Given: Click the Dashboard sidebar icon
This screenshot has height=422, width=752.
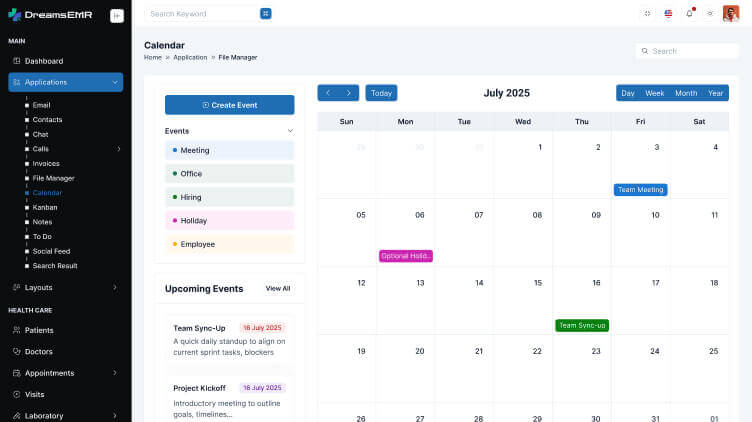Looking at the screenshot, I should pyautogui.click(x=16, y=61).
